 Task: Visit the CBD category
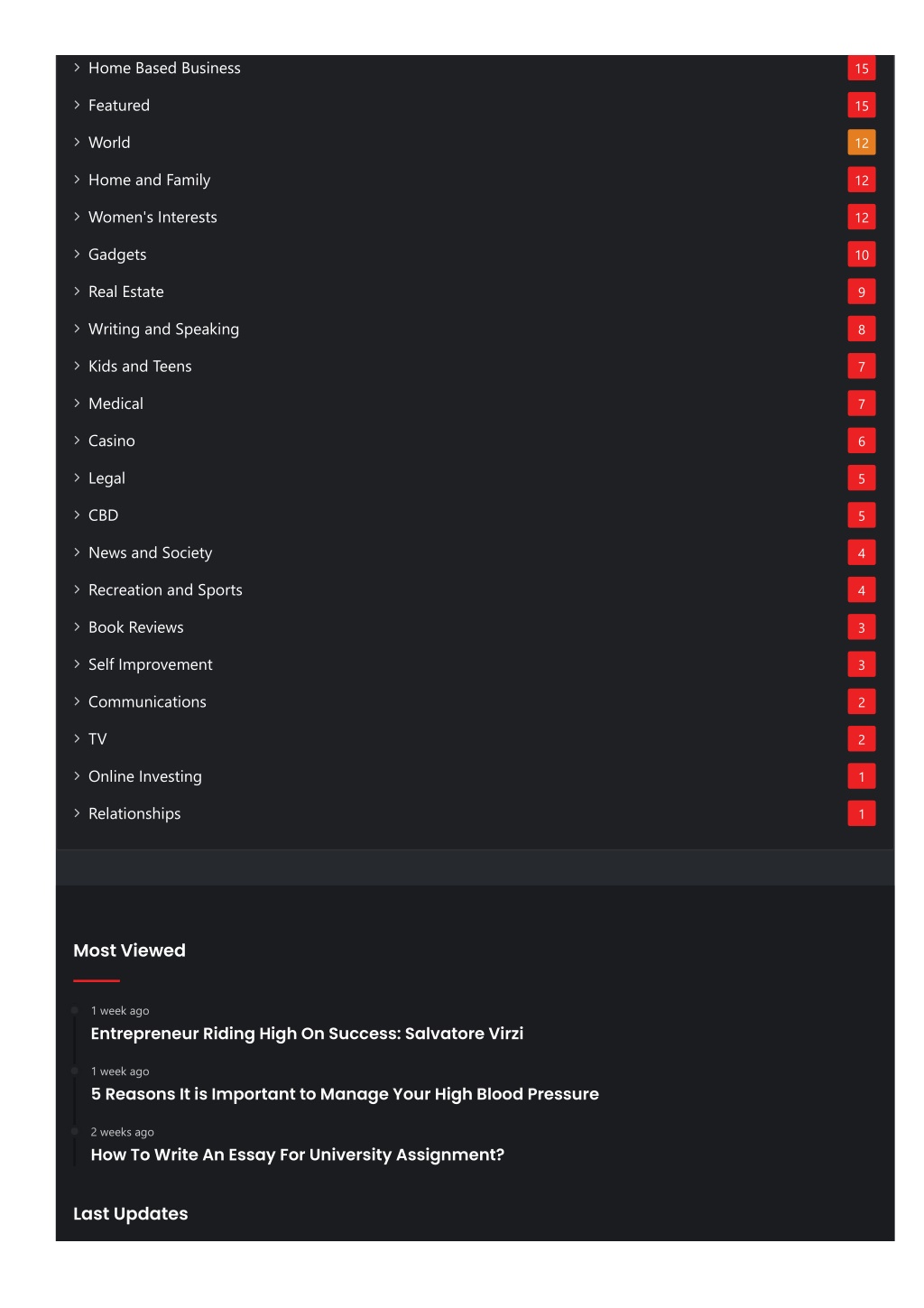tap(103, 515)
